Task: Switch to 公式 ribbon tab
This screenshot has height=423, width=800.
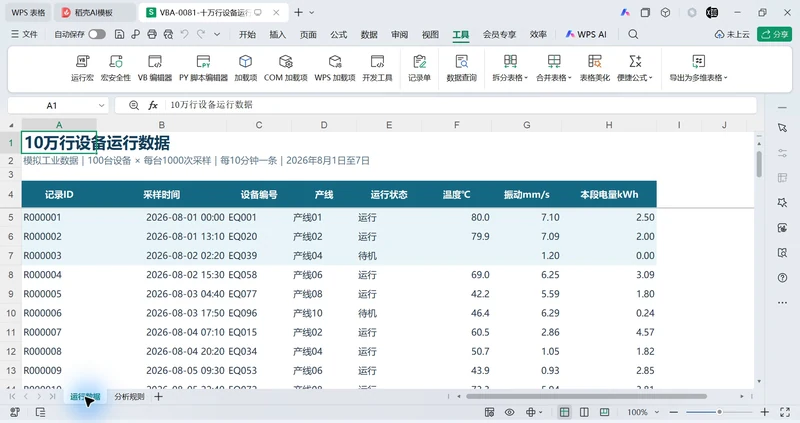Action: 338,34
